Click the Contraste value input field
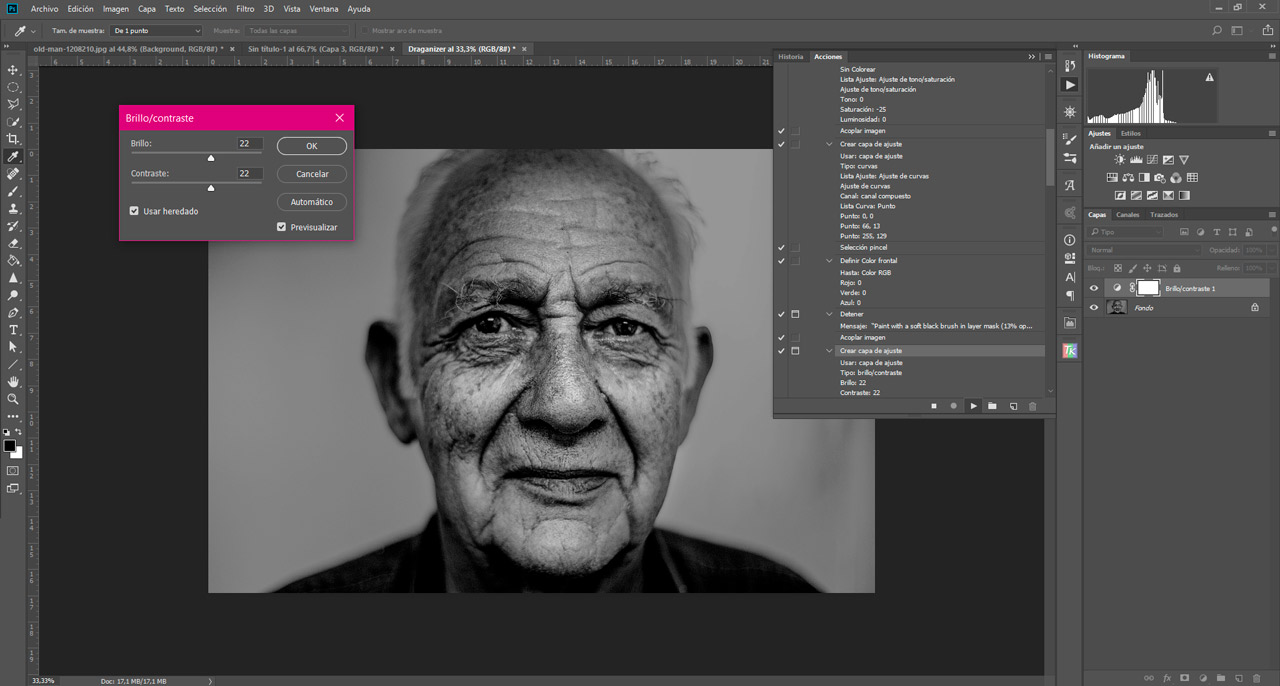This screenshot has width=1280, height=686. pos(249,173)
